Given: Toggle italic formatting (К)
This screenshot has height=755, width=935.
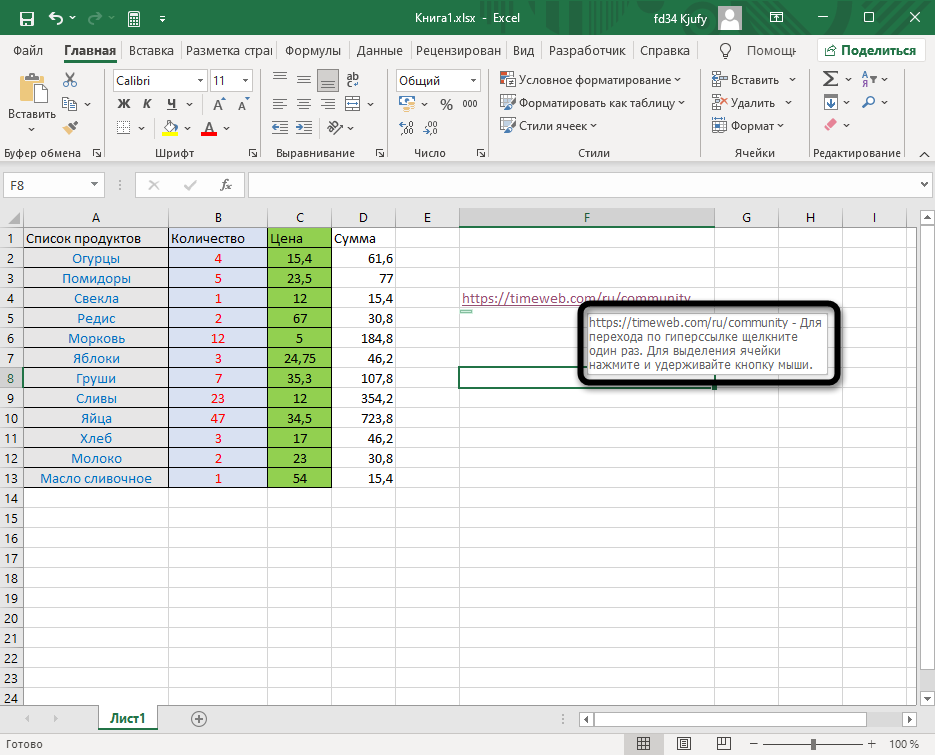Looking at the screenshot, I should (x=148, y=104).
